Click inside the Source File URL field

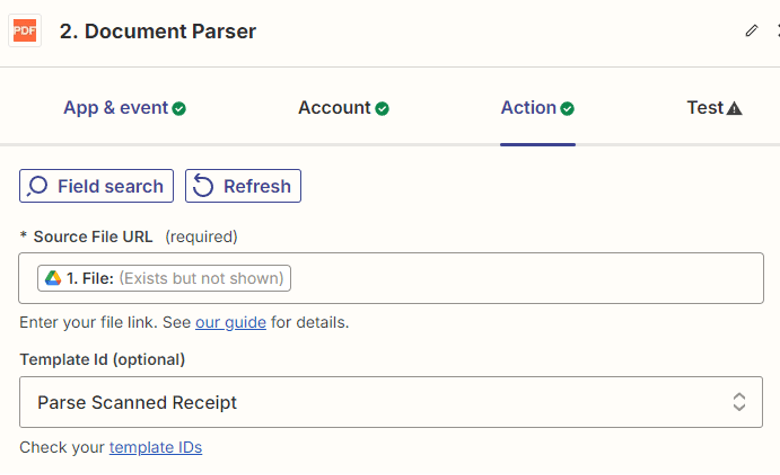click(520, 278)
